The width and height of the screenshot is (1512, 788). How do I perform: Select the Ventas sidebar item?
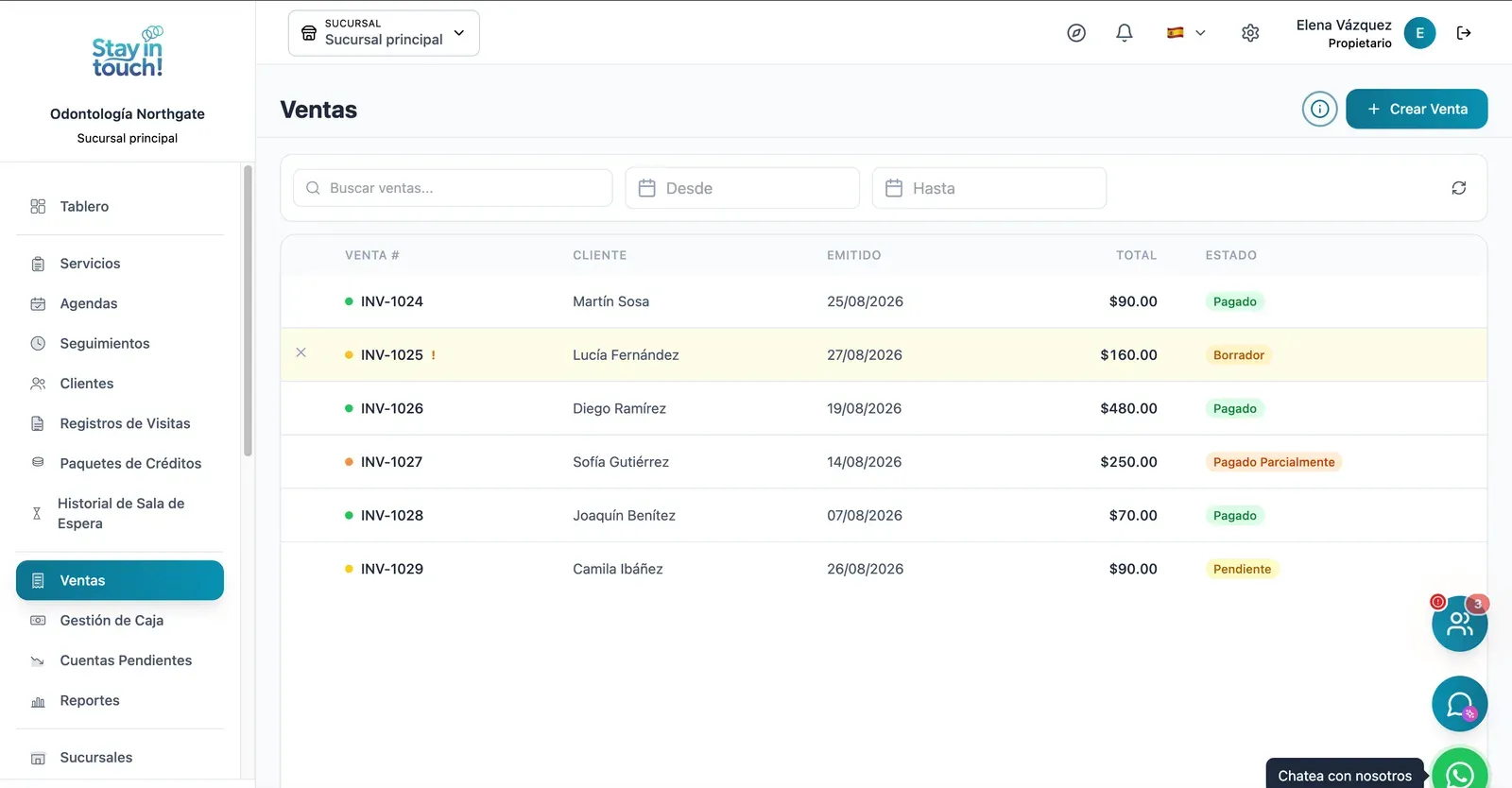click(x=120, y=580)
